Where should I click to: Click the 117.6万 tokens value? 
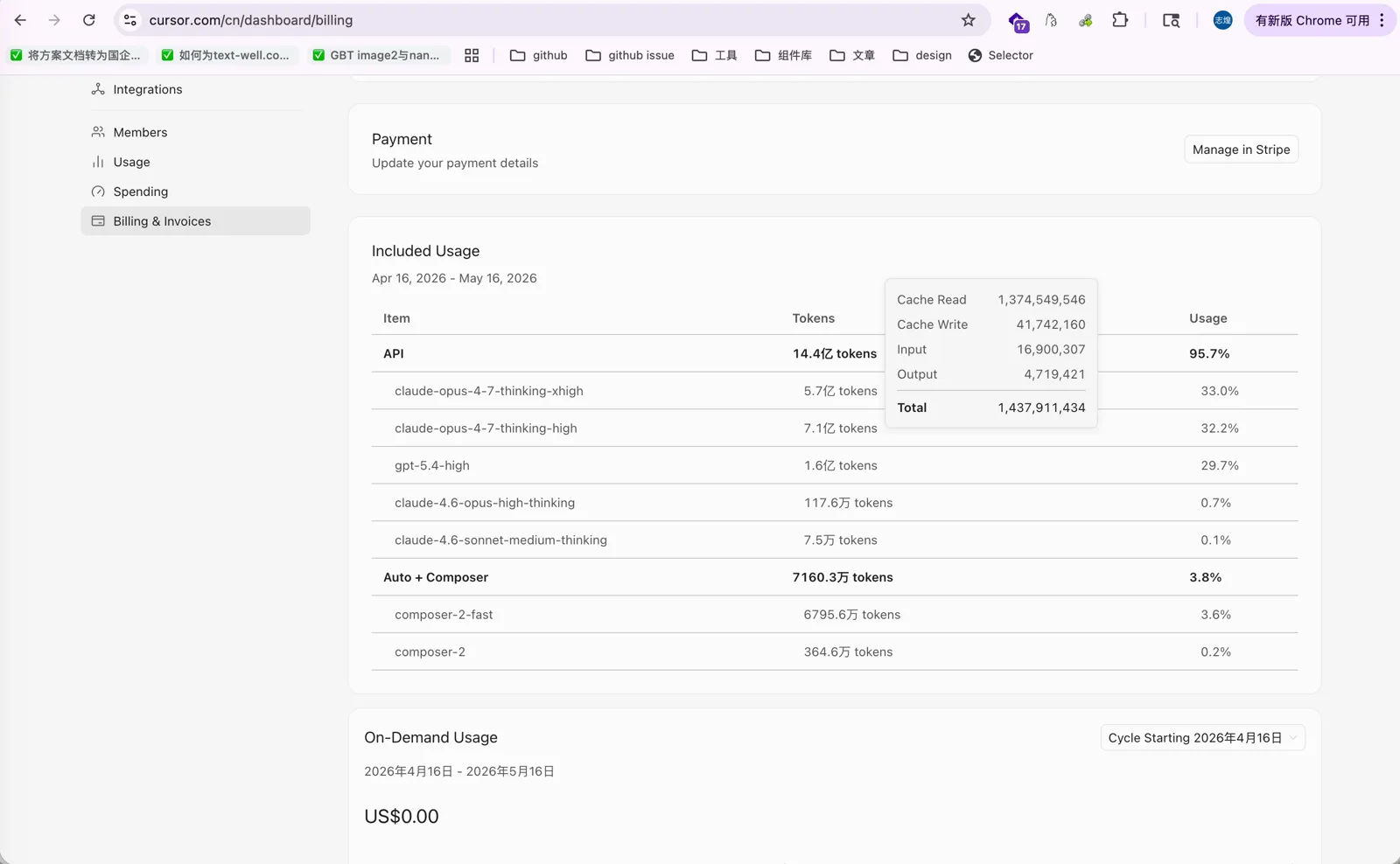[849, 503]
